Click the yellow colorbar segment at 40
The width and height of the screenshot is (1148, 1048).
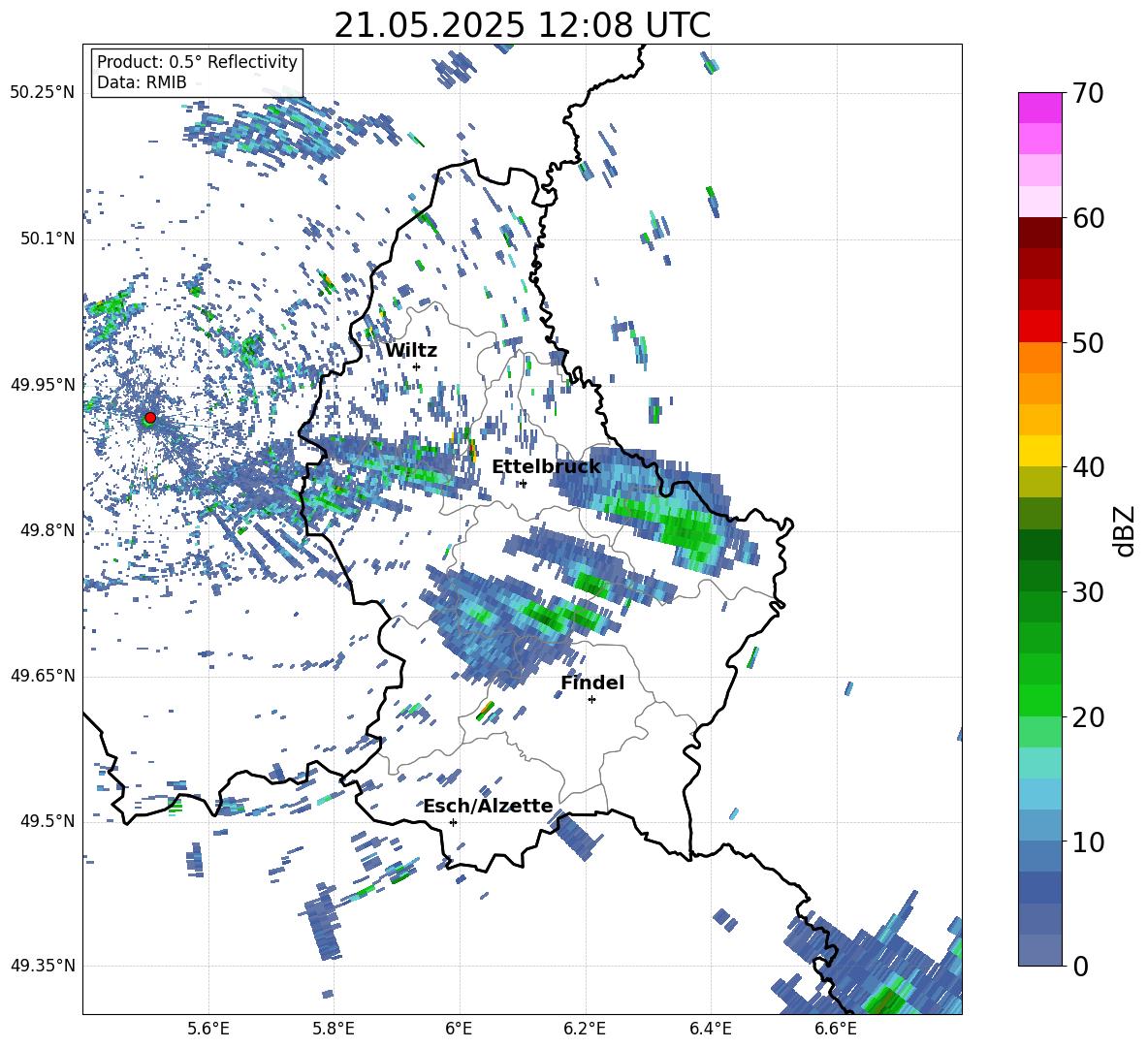click(1039, 451)
